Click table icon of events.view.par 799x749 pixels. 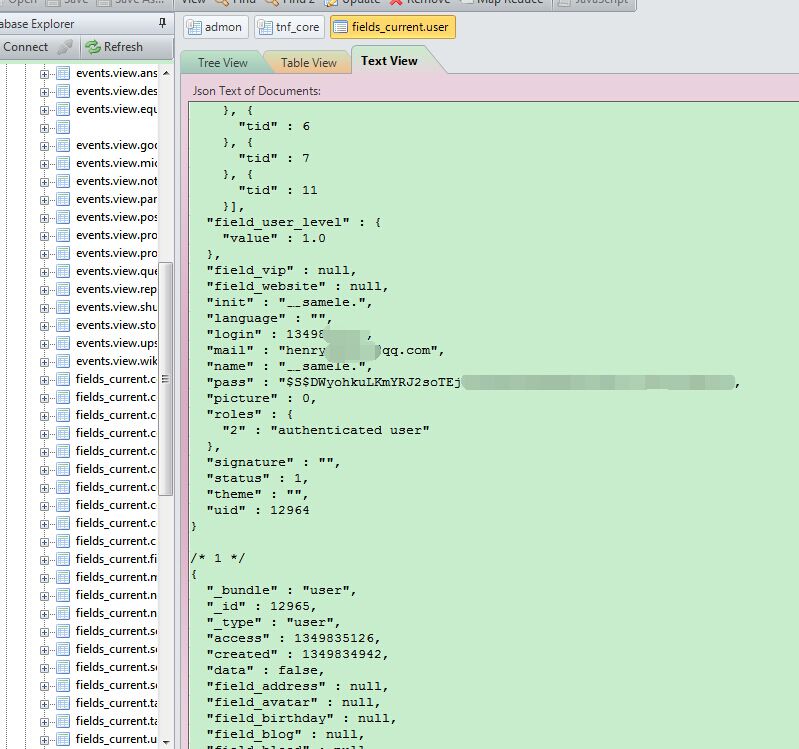coord(63,199)
